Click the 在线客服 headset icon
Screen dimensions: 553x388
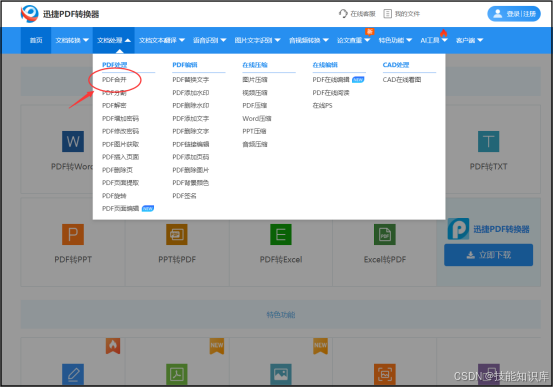pyautogui.click(x=343, y=14)
